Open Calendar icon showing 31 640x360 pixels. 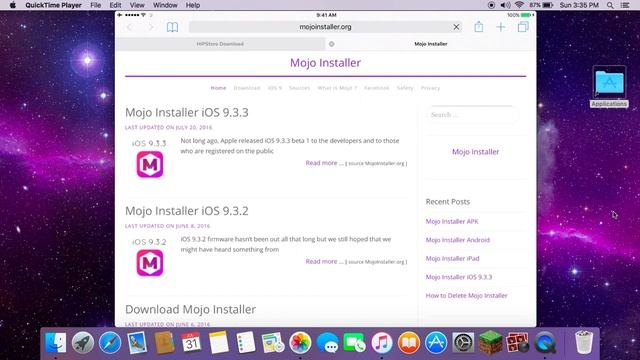(x=191, y=342)
